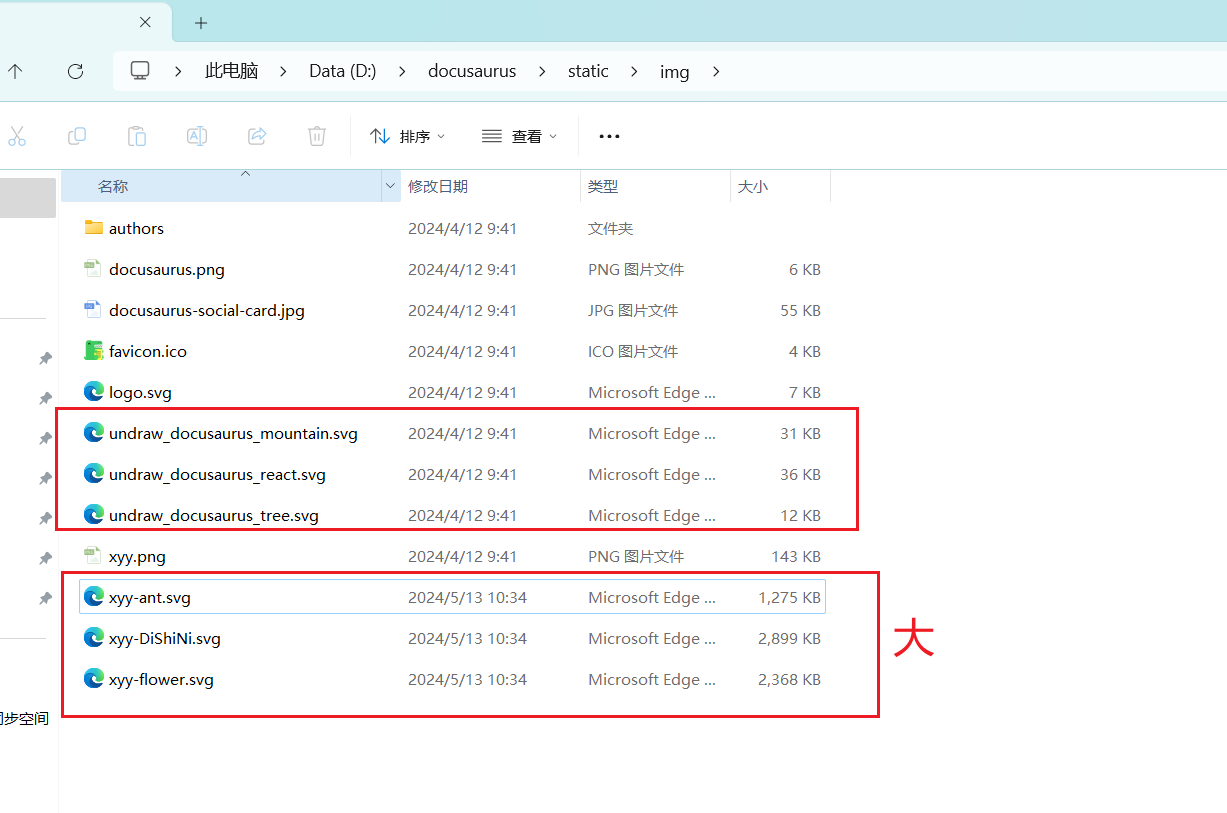The image size is (1227, 813).
Task: Open the 查看 view menu
Action: pos(519,136)
